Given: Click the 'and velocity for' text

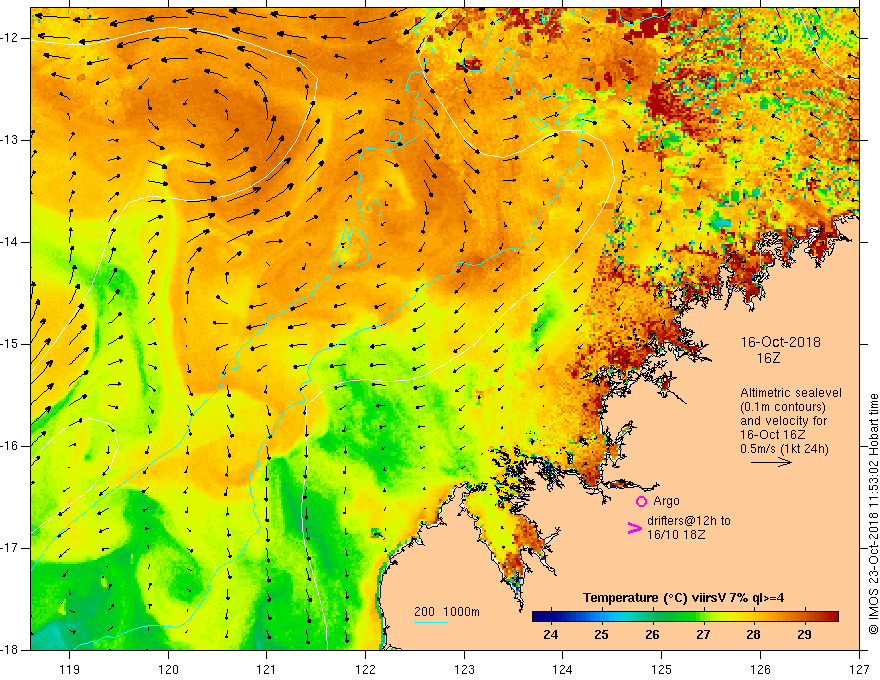Looking at the screenshot, I should coord(783,421).
